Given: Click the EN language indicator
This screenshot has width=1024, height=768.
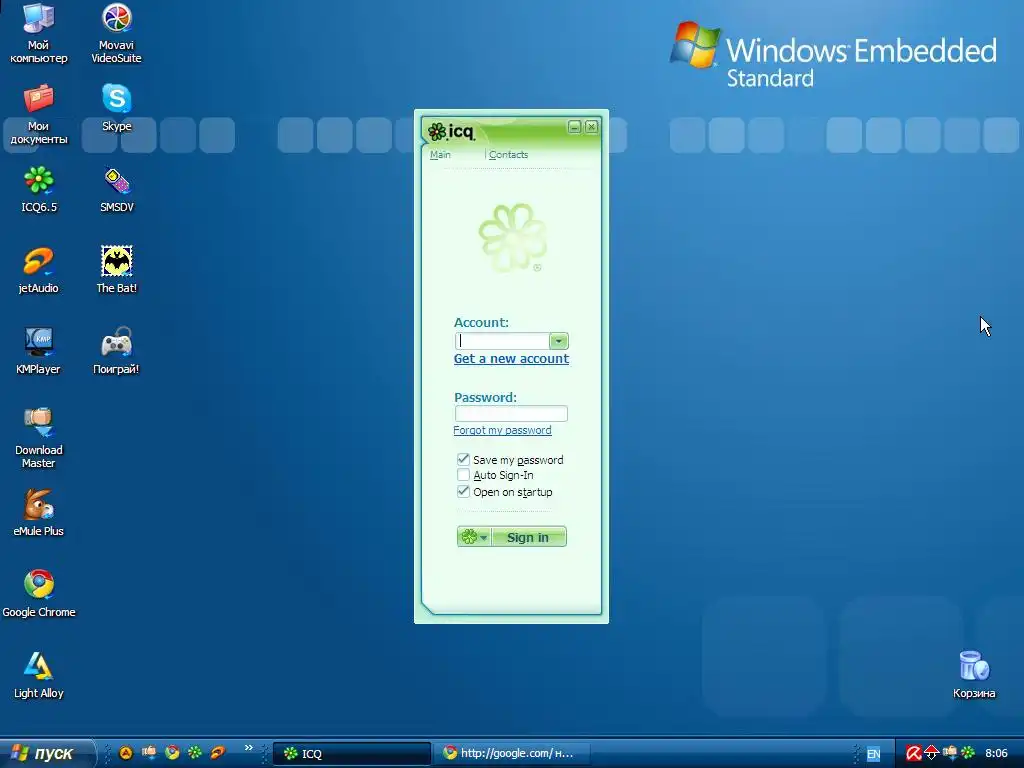Looking at the screenshot, I should (x=873, y=754).
